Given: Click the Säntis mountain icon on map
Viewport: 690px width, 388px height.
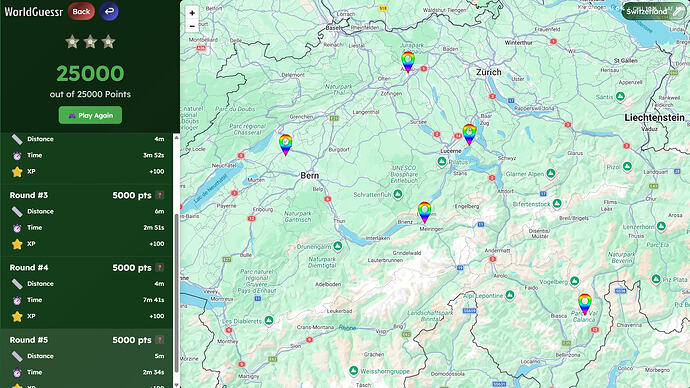Looking at the screenshot, I should click(620, 96).
